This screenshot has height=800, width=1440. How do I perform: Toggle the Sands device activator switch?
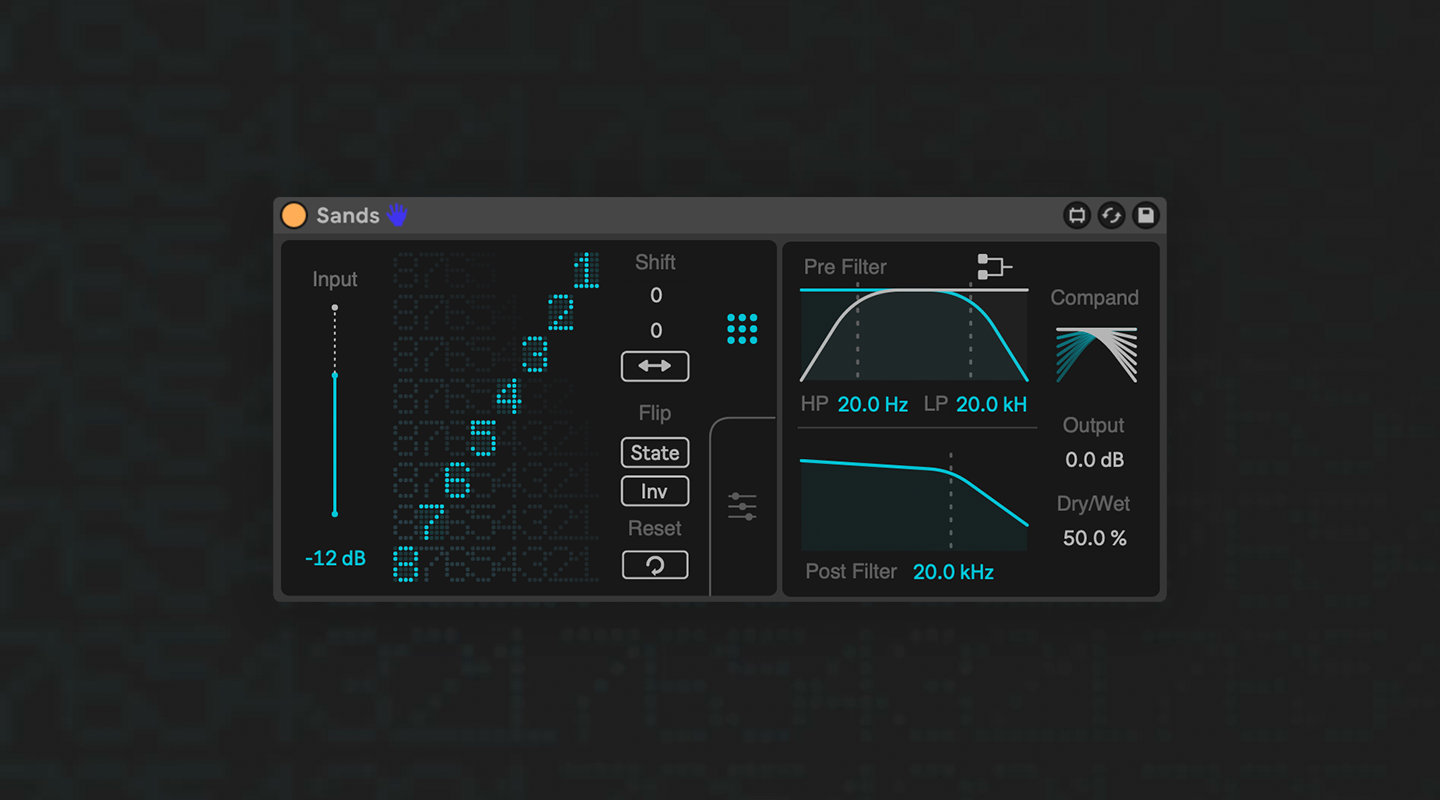pyautogui.click(x=294, y=214)
